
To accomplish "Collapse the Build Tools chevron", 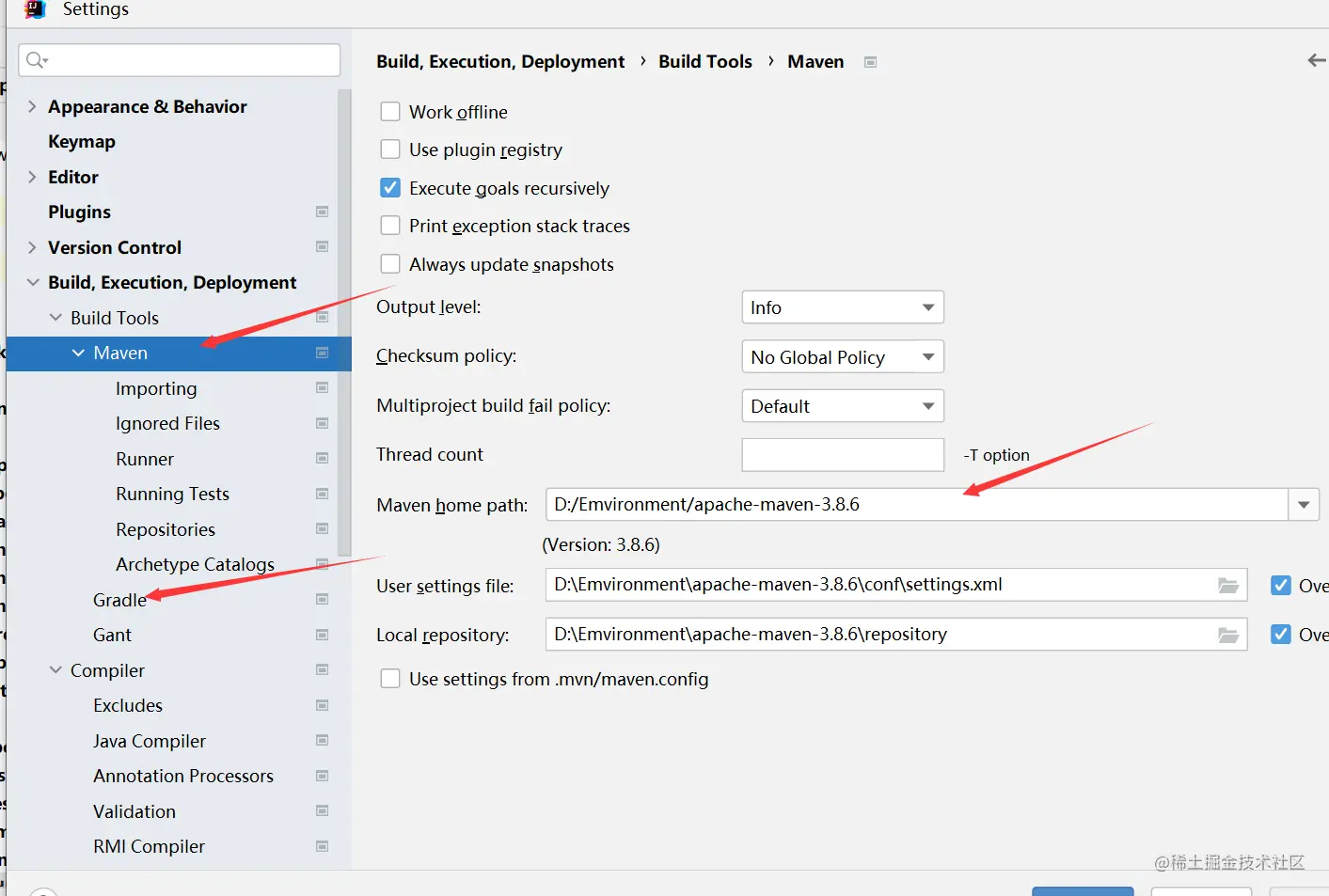I will (55, 318).
